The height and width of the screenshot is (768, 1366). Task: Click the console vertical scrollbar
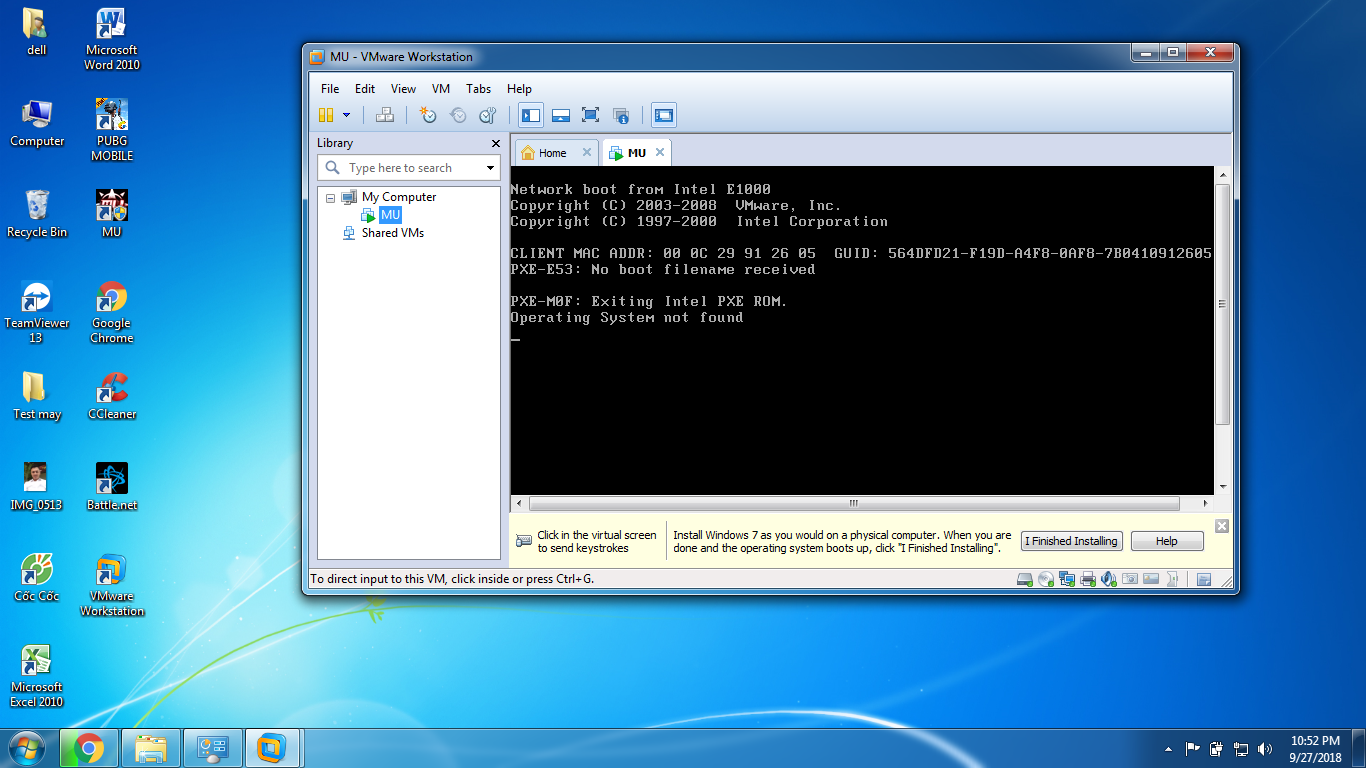point(1222,305)
